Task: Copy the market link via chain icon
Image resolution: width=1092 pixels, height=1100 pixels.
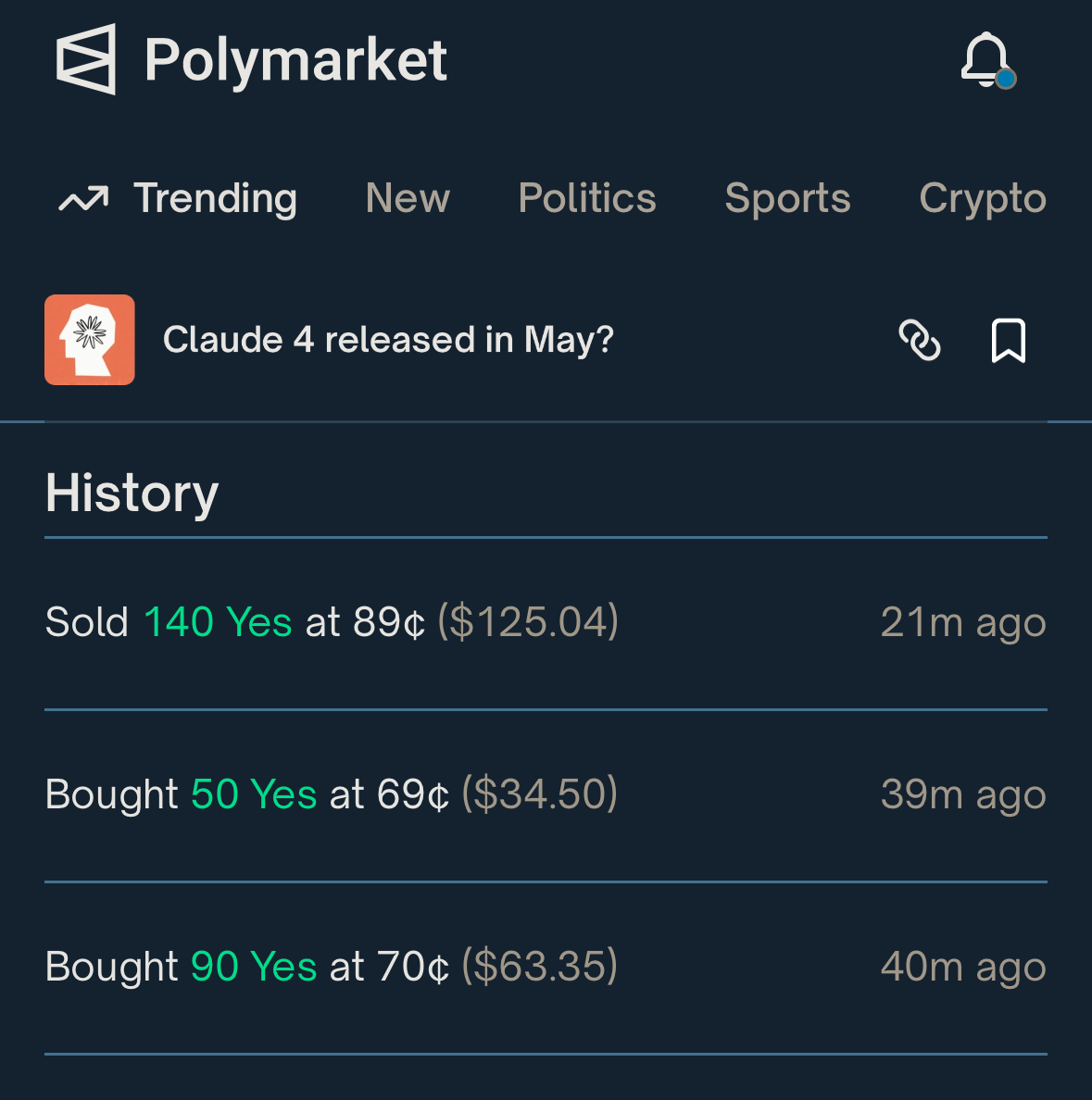Action: 920,340
